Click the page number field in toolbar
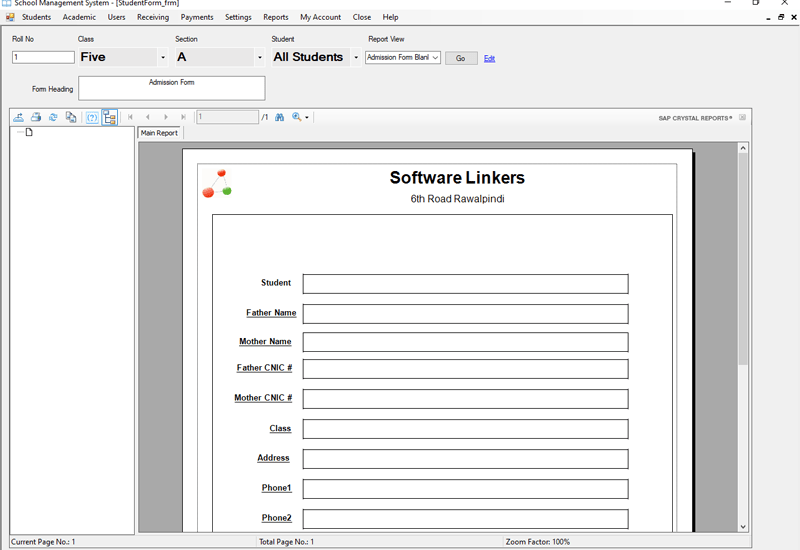The image size is (800, 550). pos(228,117)
